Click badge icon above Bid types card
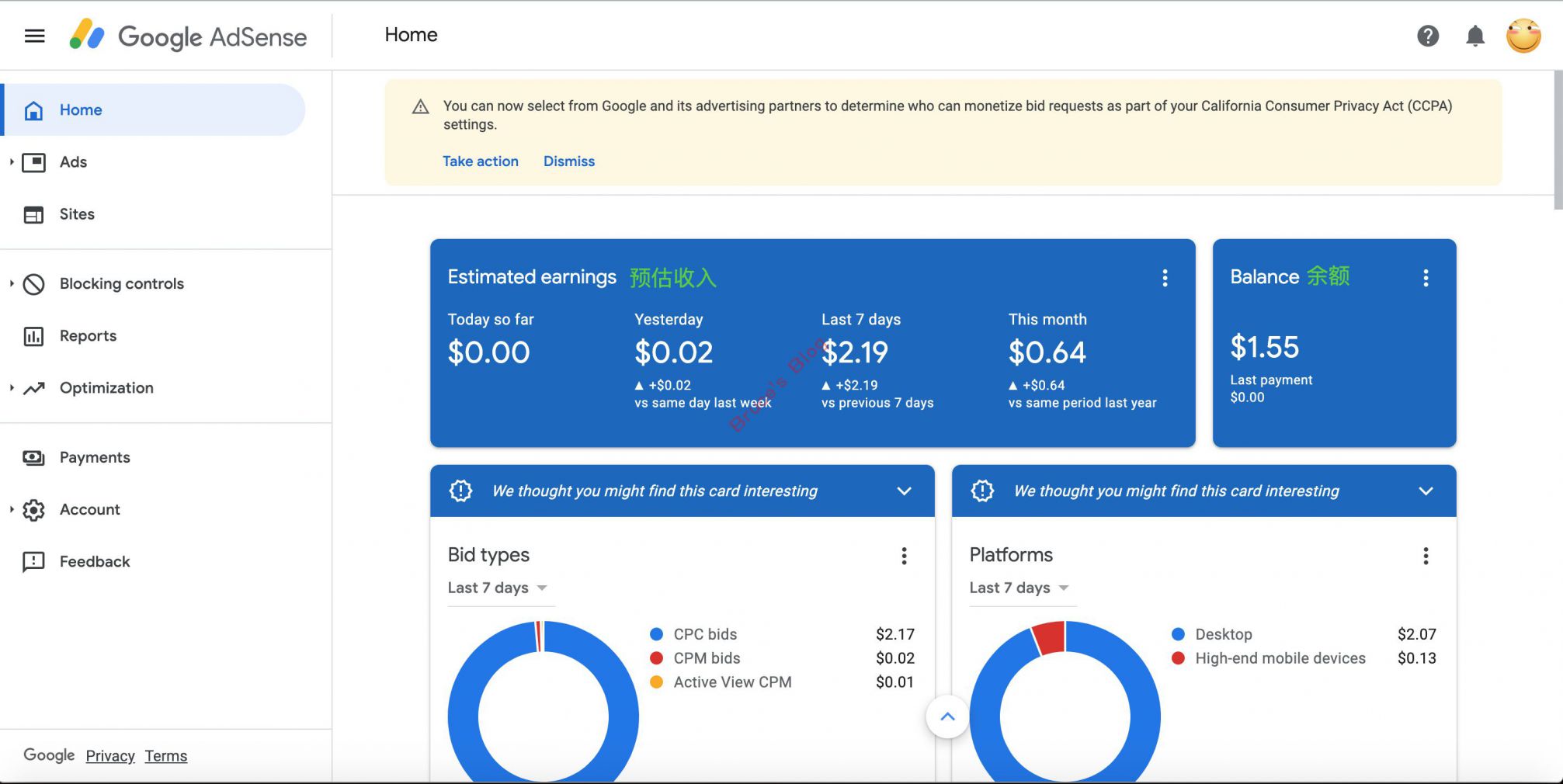The height and width of the screenshot is (784, 1563). pos(460,491)
